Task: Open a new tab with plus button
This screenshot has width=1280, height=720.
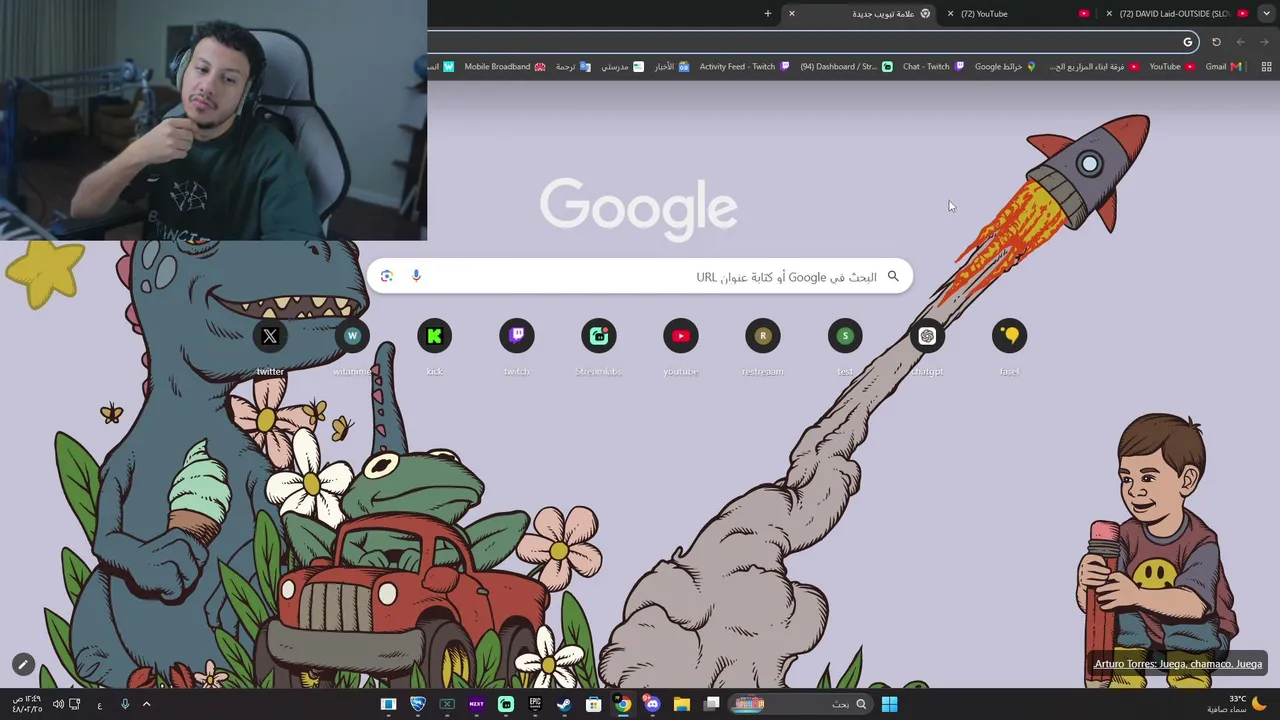Action: click(x=768, y=14)
